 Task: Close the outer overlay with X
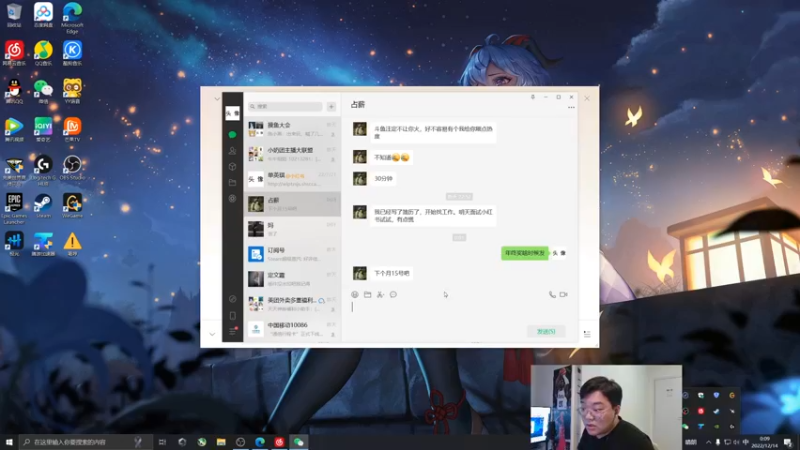(x=587, y=98)
